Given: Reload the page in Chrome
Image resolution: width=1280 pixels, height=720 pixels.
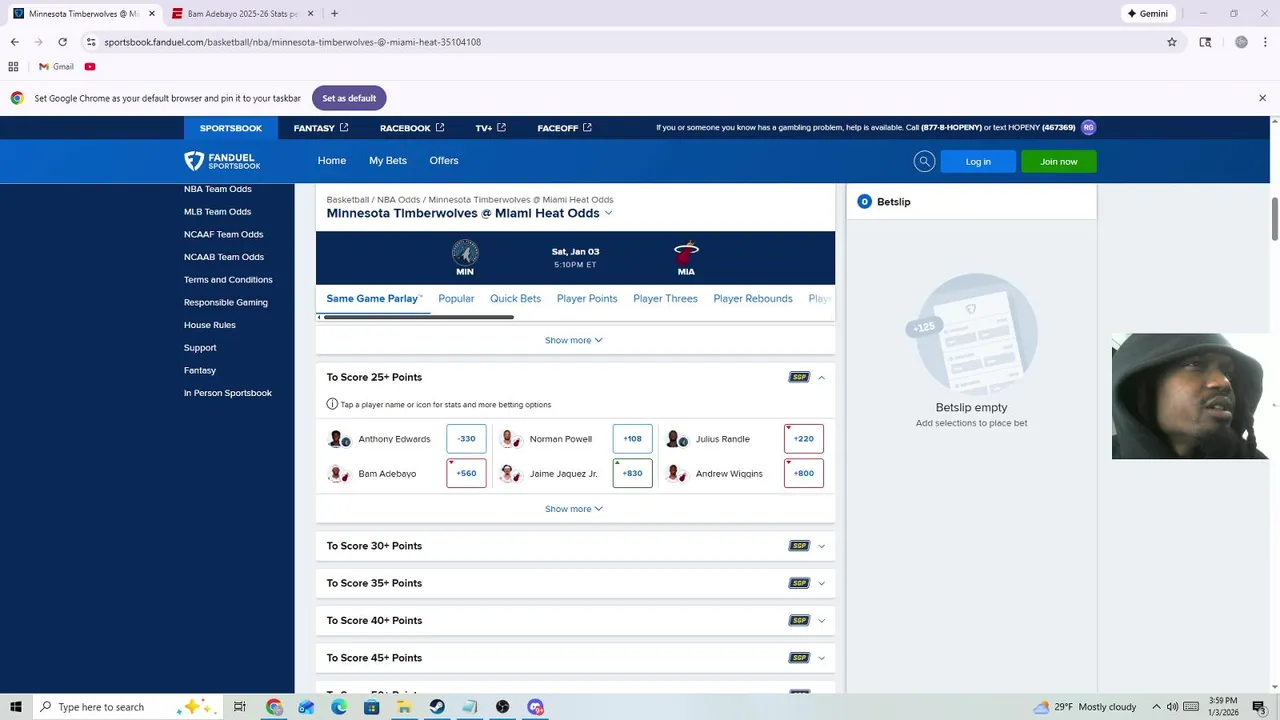Looking at the screenshot, I should click(62, 42).
